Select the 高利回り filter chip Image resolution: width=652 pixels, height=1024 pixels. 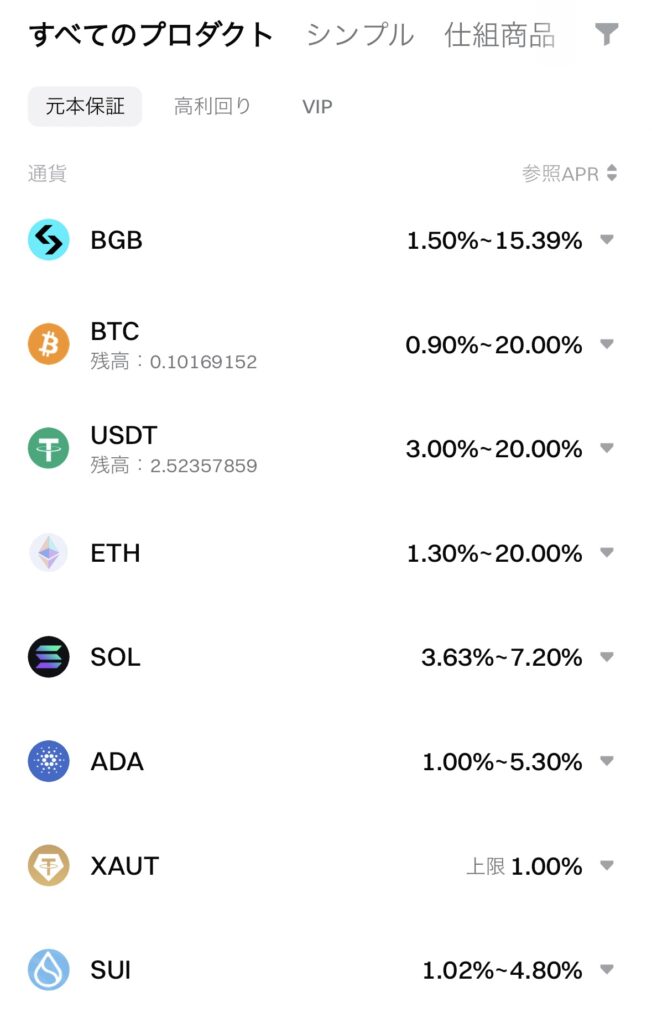coord(212,106)
